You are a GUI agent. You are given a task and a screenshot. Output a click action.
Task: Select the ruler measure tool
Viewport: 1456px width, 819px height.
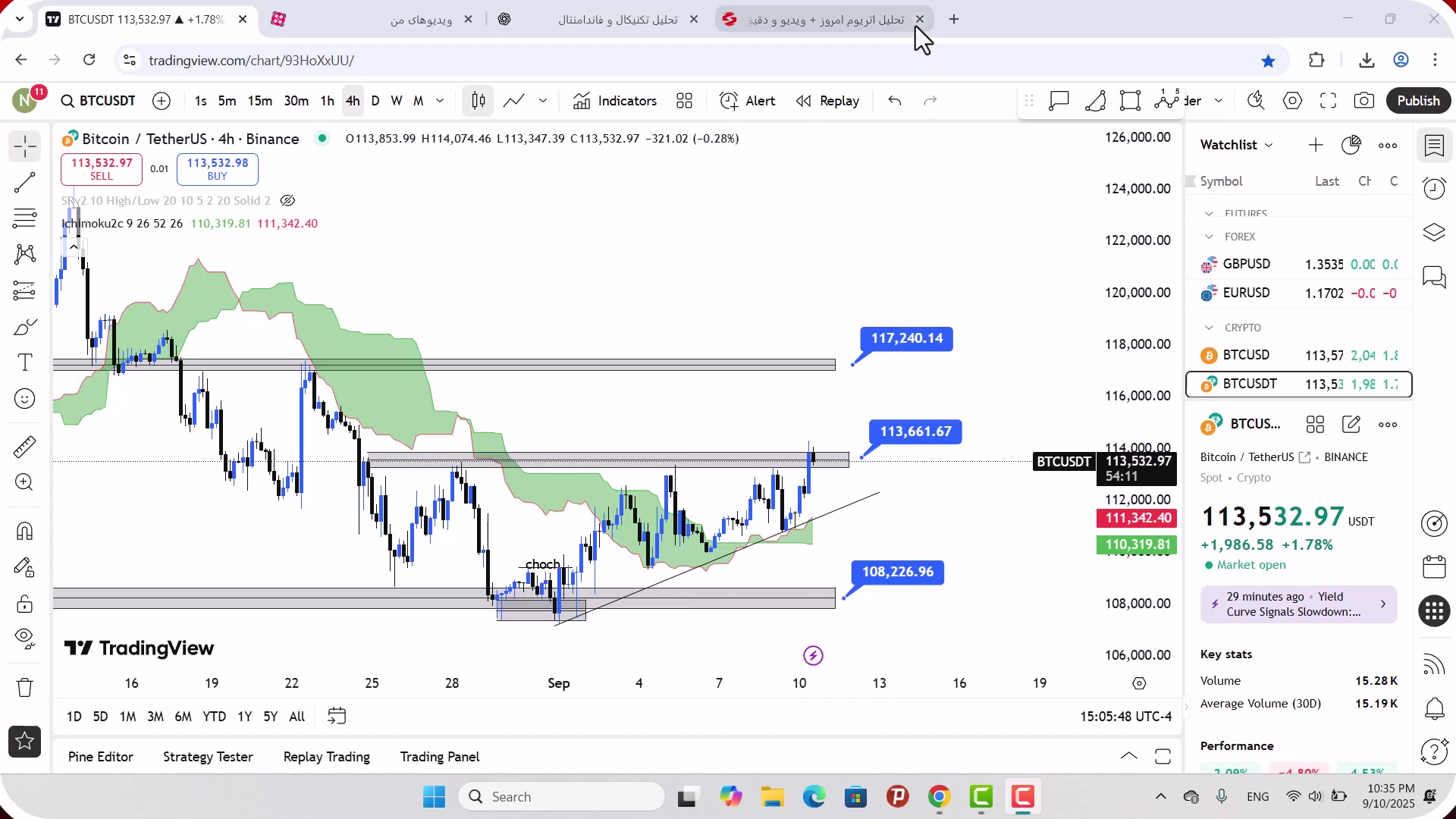click(24, 447)
